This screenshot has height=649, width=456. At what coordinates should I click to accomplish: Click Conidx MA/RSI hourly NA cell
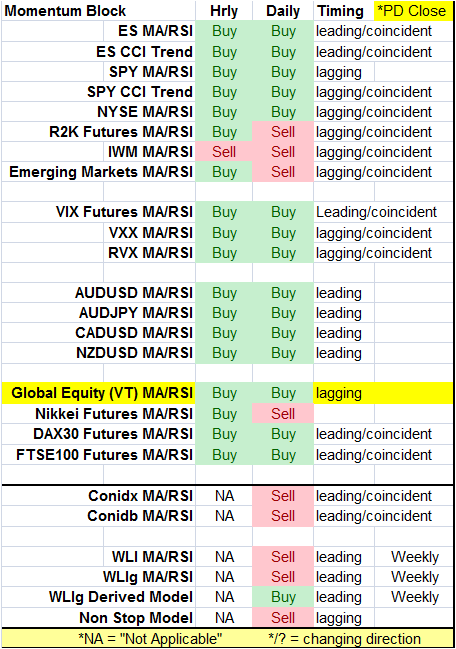[224, 496]
